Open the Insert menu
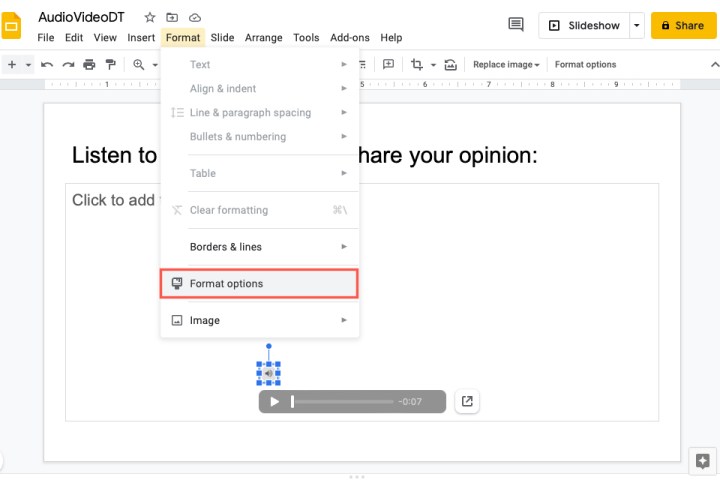The width and height of the screenshot is (720, 480). pyautogui.click(x=141, y=38)
